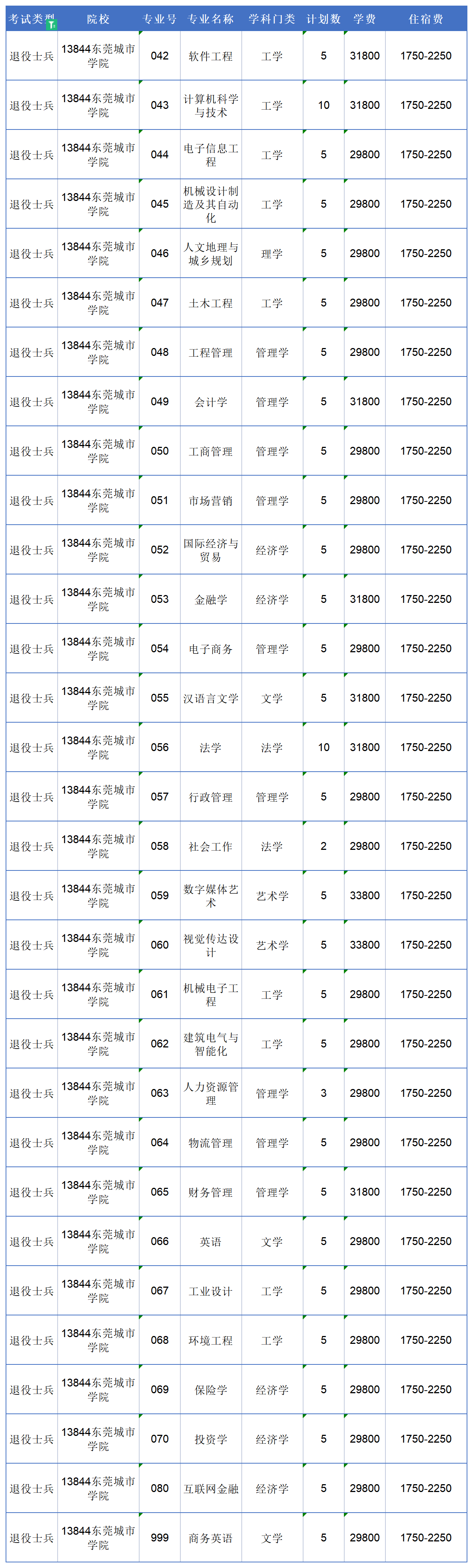This screenshot has width=473, height=1568.
Task: Select the 学费 column header
Action: (364, 19)
